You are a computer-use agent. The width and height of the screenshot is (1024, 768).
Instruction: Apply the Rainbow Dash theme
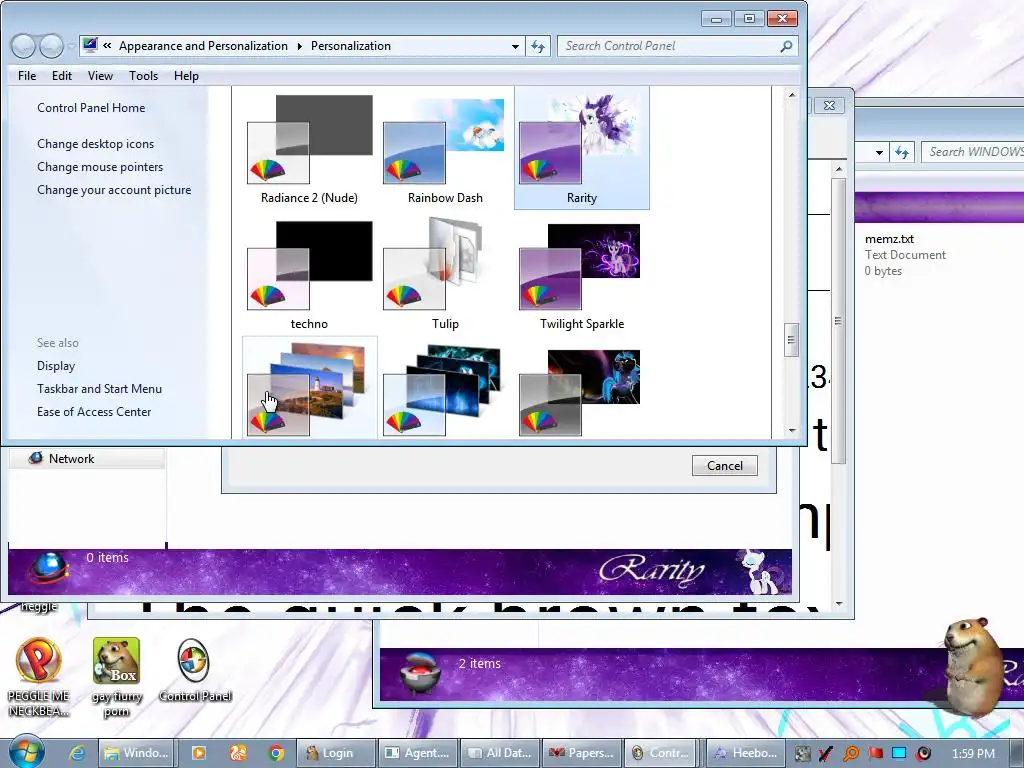pos(445,148)
